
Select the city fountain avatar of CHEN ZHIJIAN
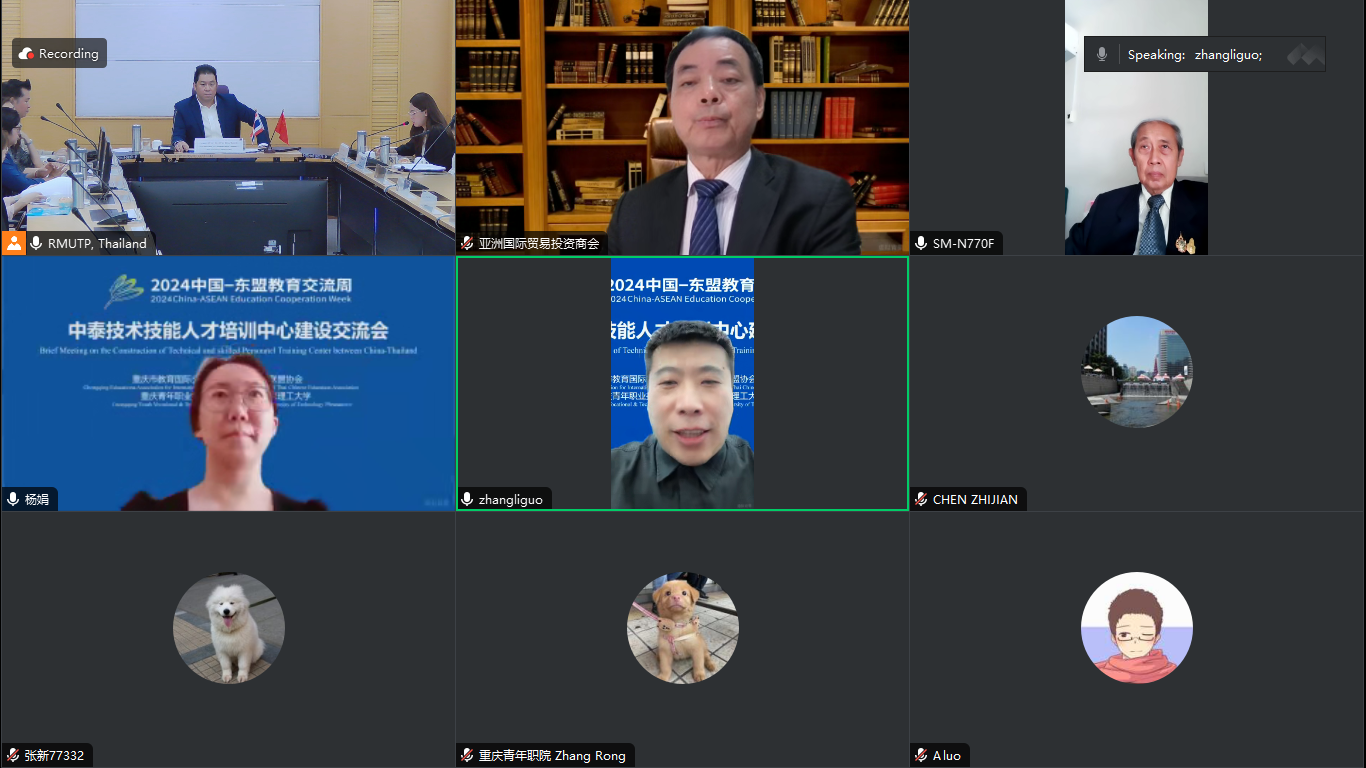point(1137,372)
